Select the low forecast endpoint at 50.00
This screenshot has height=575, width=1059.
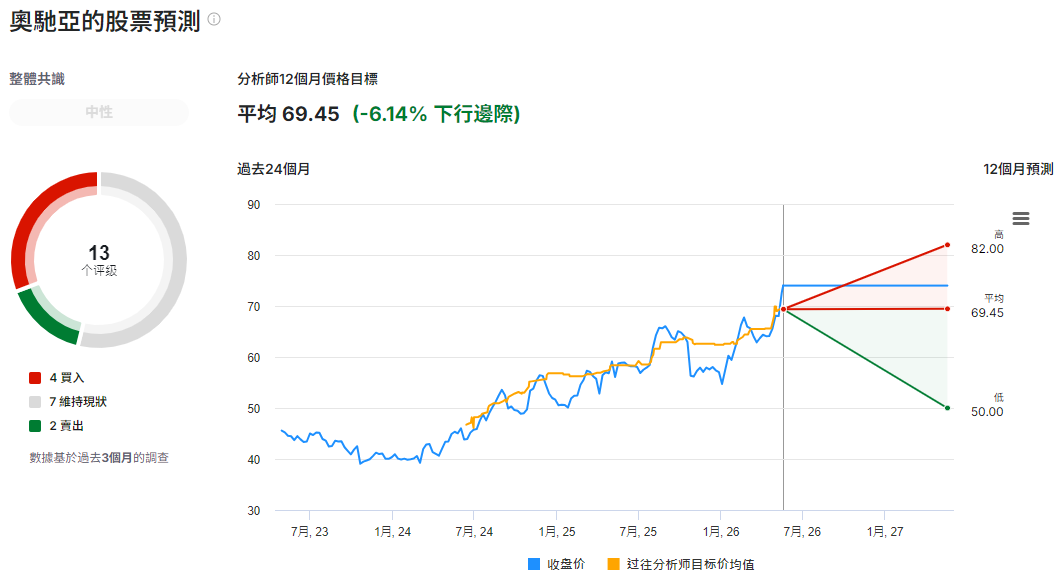pyautogui.click(x=948, y=408)
